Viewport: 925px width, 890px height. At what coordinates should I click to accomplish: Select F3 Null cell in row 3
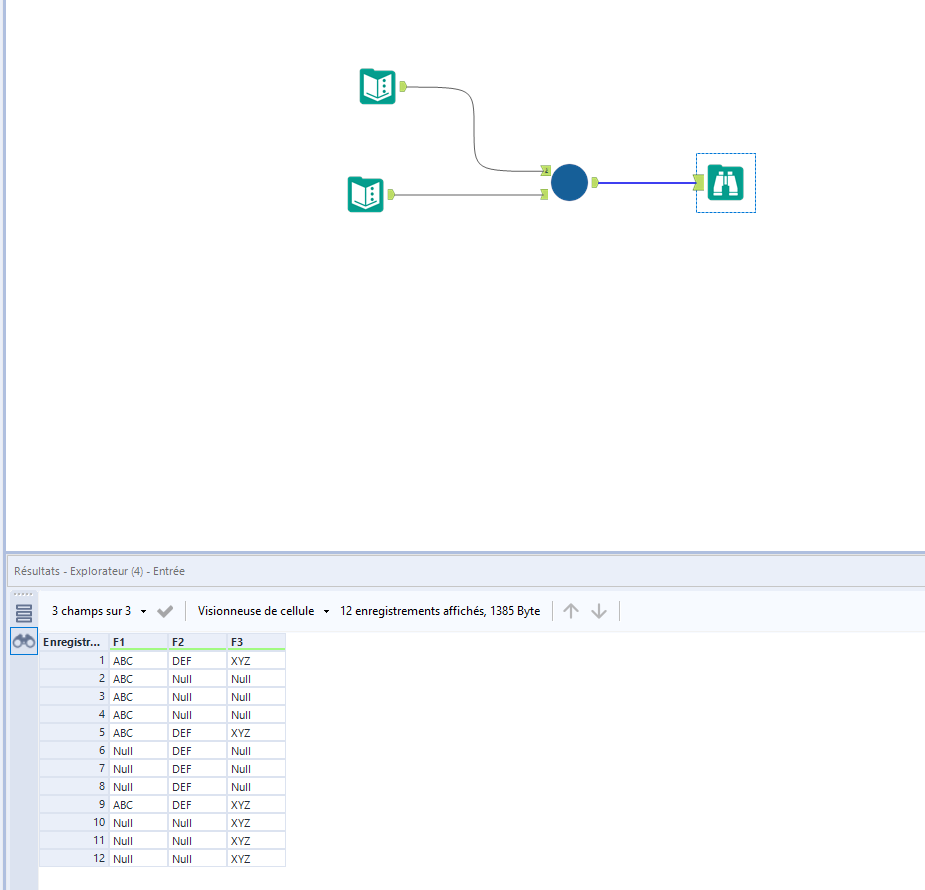257,697
